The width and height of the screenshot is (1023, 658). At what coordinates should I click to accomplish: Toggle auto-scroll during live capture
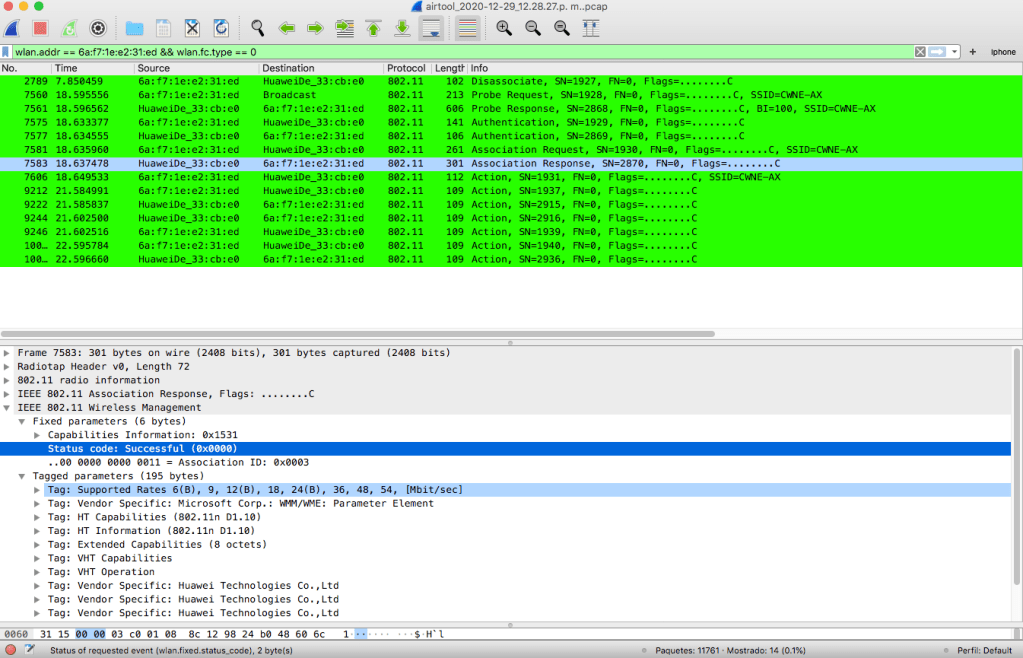(432, 28)
